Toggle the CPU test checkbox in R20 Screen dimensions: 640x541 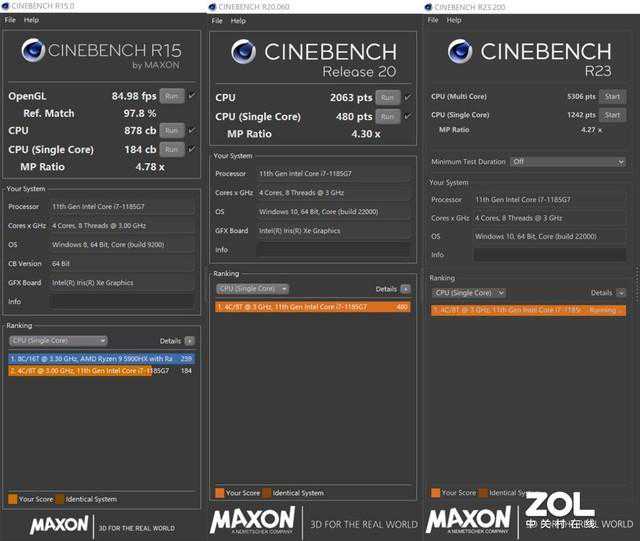(x=406, y=97)
